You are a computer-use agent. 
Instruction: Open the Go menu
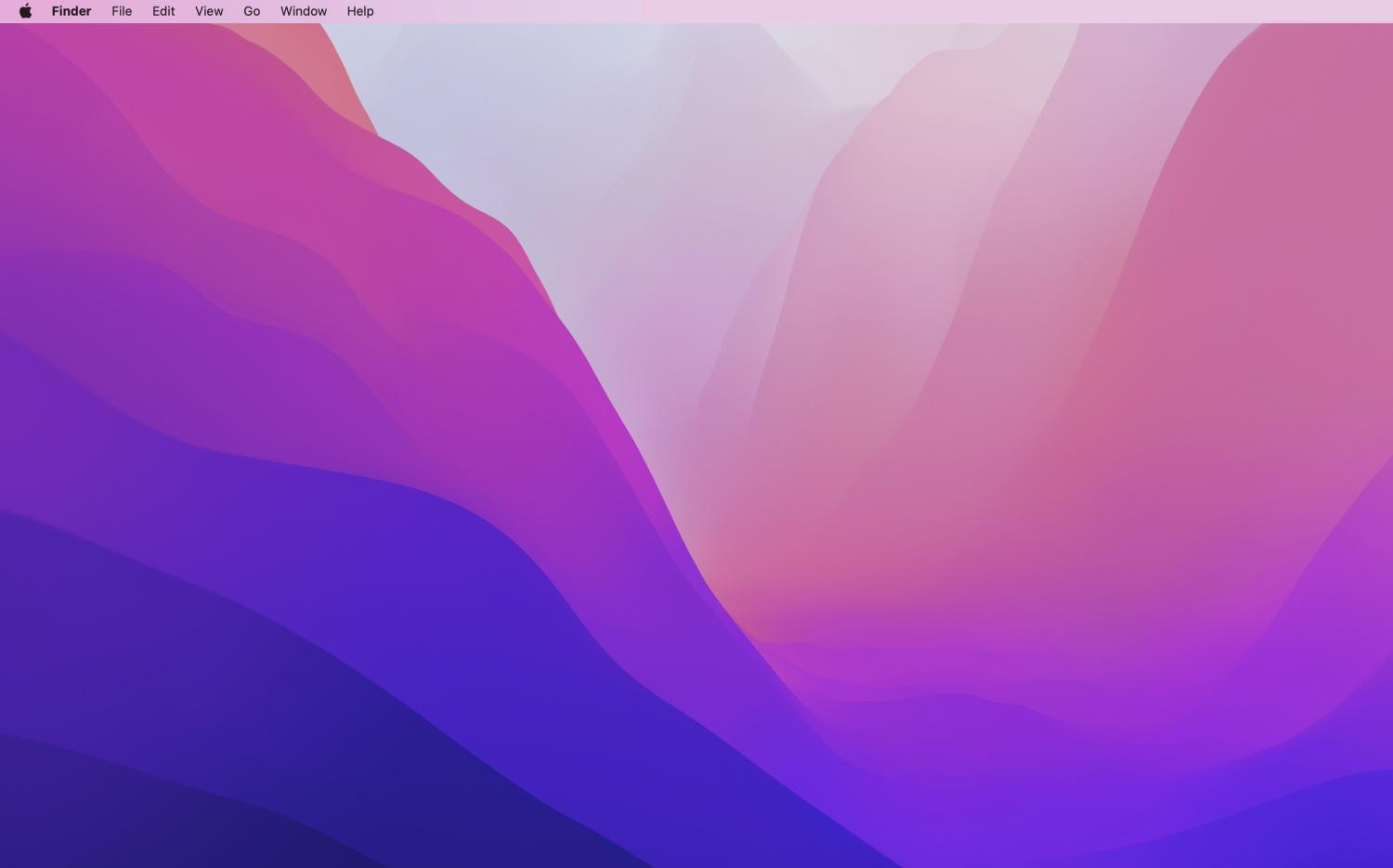click(x=252, y=11)
